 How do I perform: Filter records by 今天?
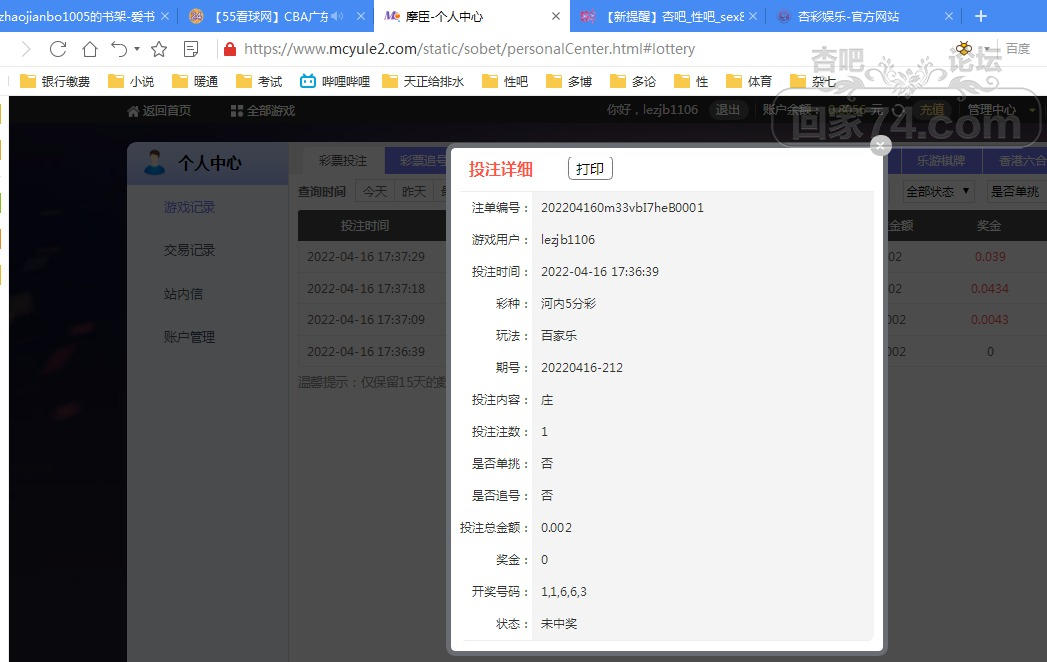coord(375,192)
